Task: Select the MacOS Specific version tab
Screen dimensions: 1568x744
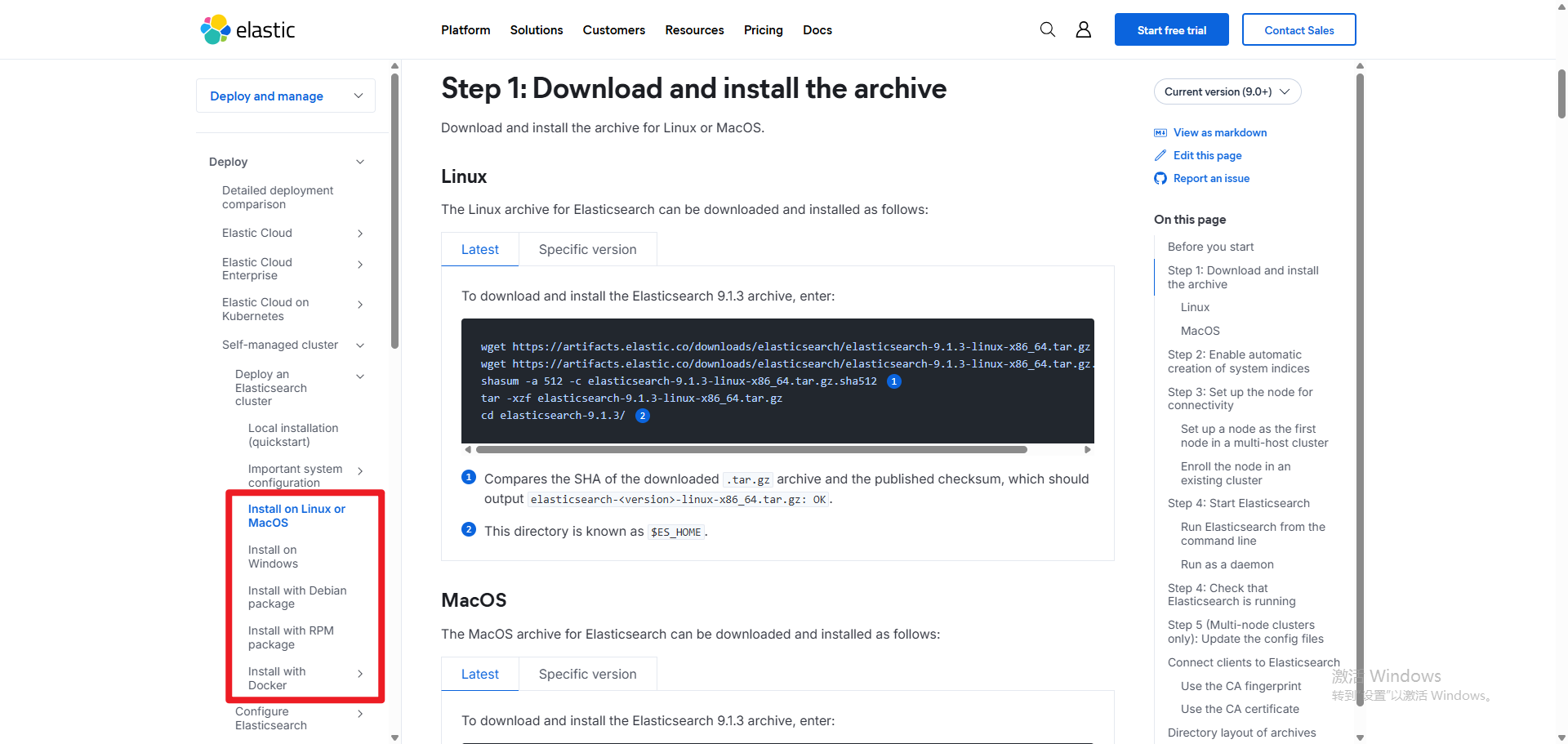Action: [588, 674]
